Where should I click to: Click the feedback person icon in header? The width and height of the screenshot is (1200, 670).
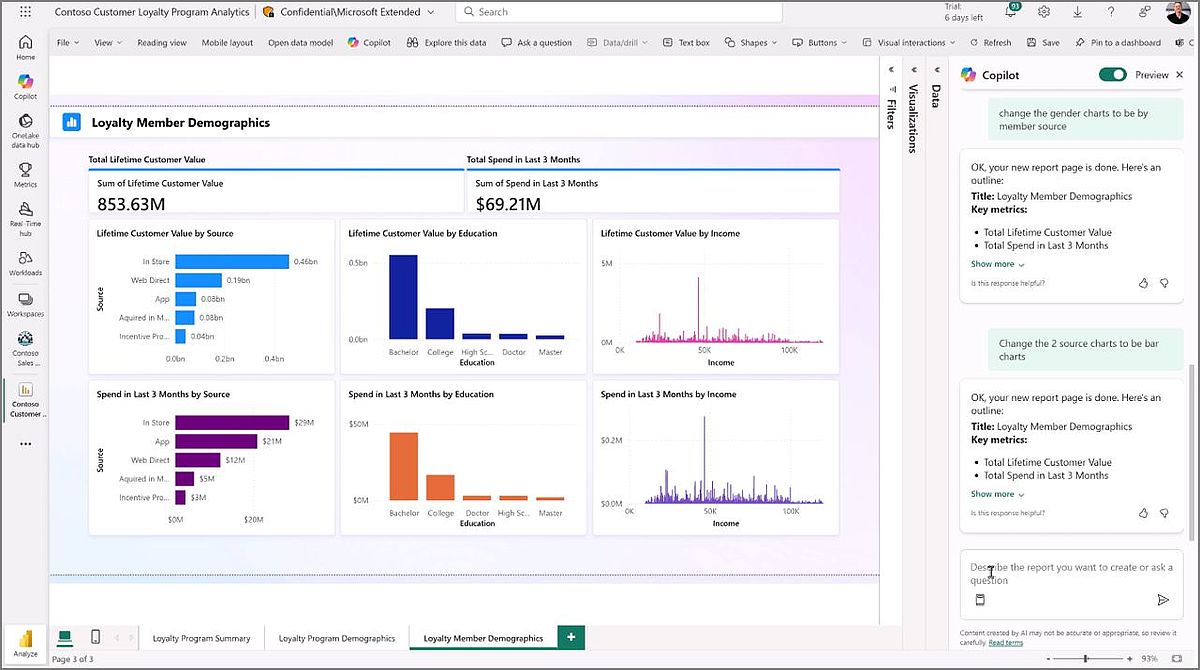[x=1144, y=12]
